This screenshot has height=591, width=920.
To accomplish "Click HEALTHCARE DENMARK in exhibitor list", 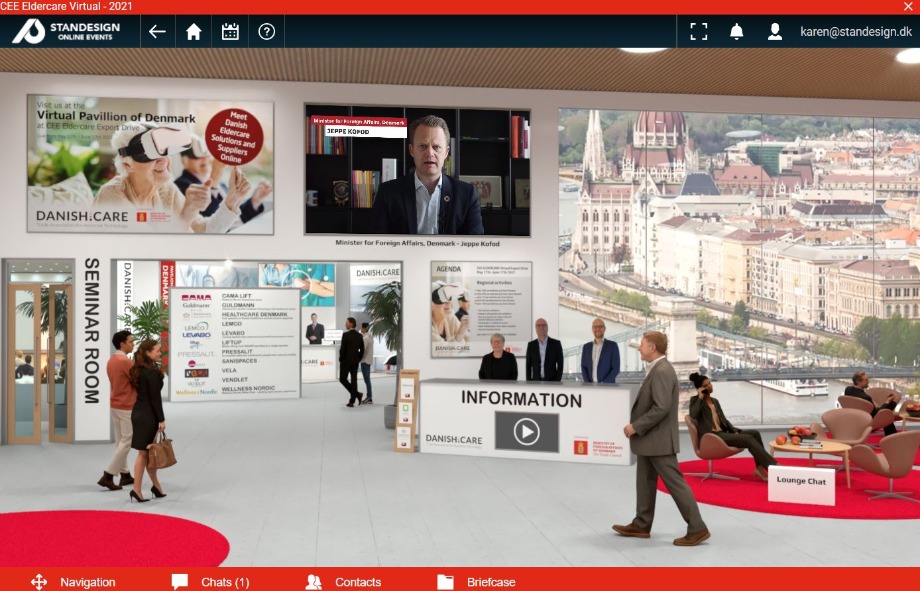I will click(x=255, y=315).
